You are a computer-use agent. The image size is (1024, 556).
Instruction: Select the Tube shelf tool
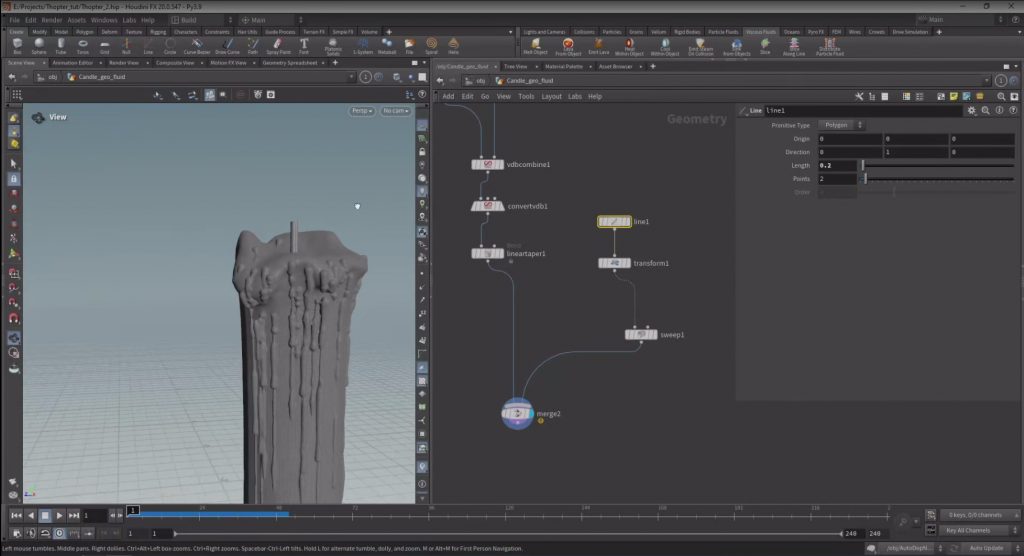(61, 46)
